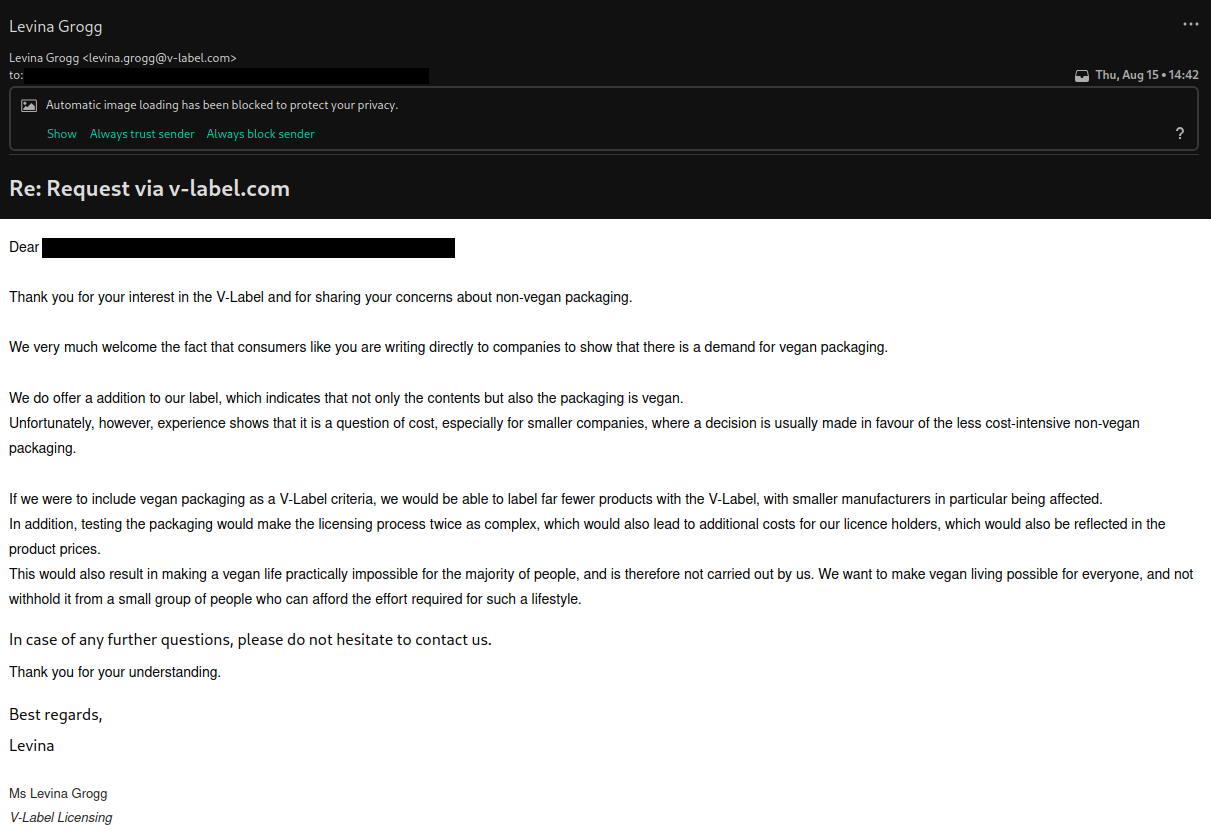Click the Thu, Aug 15 timestamp
The height and width of the screenshot is (837, 1211).
1147,75
